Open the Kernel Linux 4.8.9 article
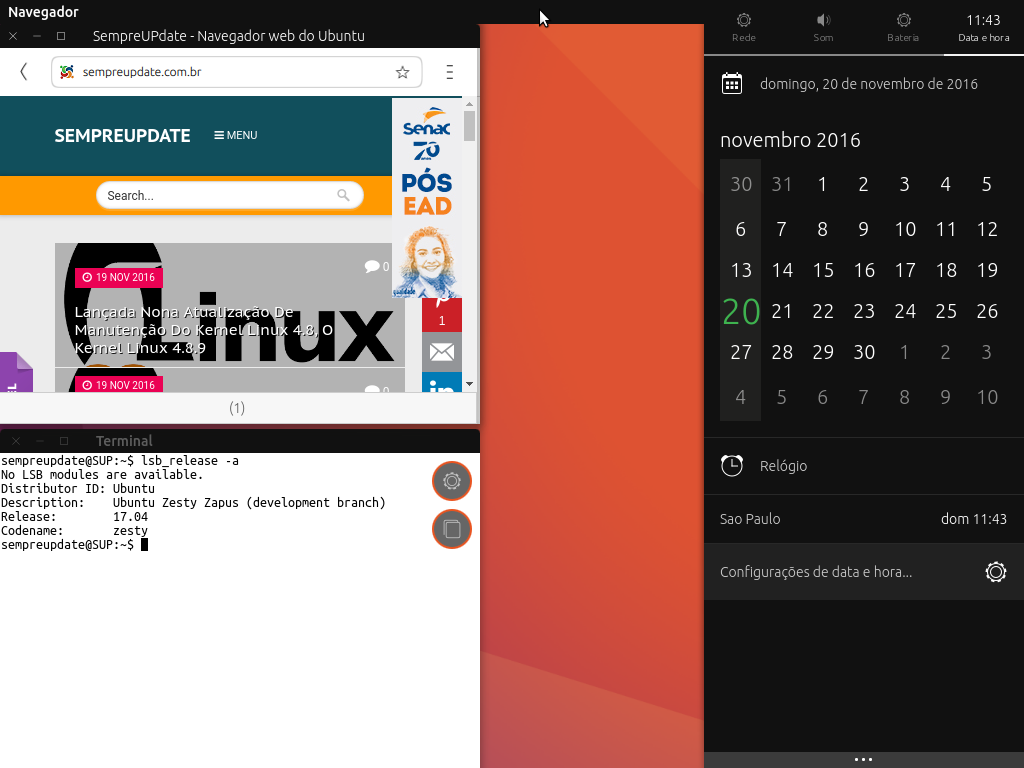Viewport: 1024px width, 768px height. (204, 330)
